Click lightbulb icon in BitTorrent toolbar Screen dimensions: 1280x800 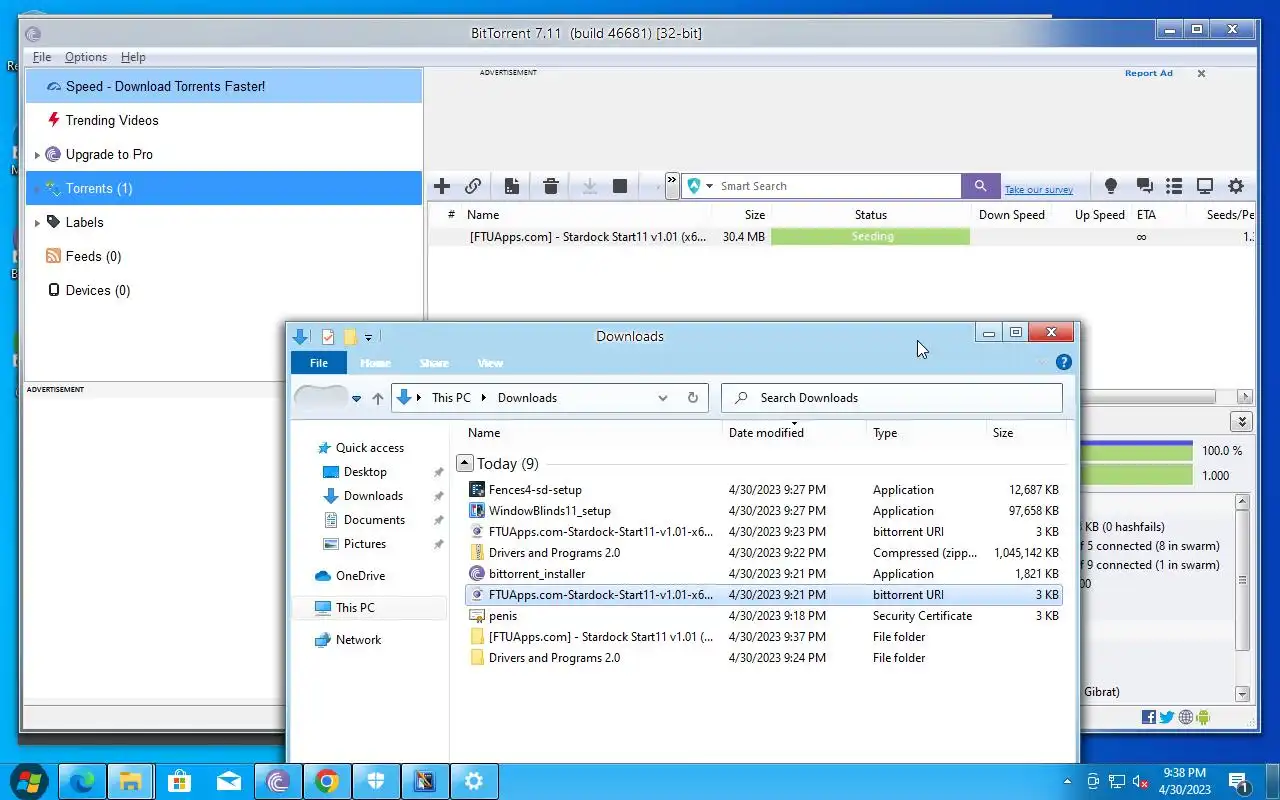(x=1110, y=186)
